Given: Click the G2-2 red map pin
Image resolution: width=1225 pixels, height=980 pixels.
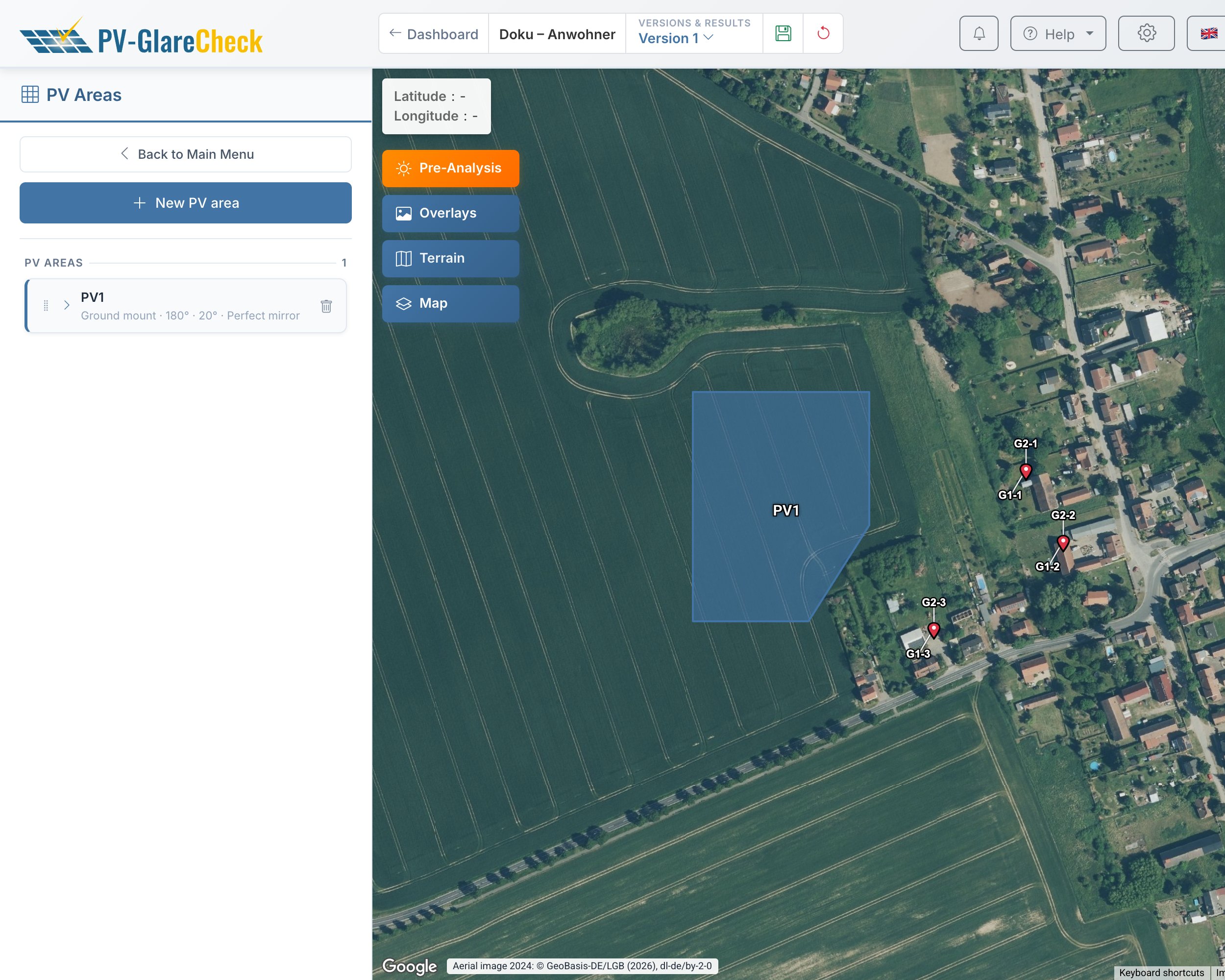Looking at the screenshot, I should point(1062,543).
